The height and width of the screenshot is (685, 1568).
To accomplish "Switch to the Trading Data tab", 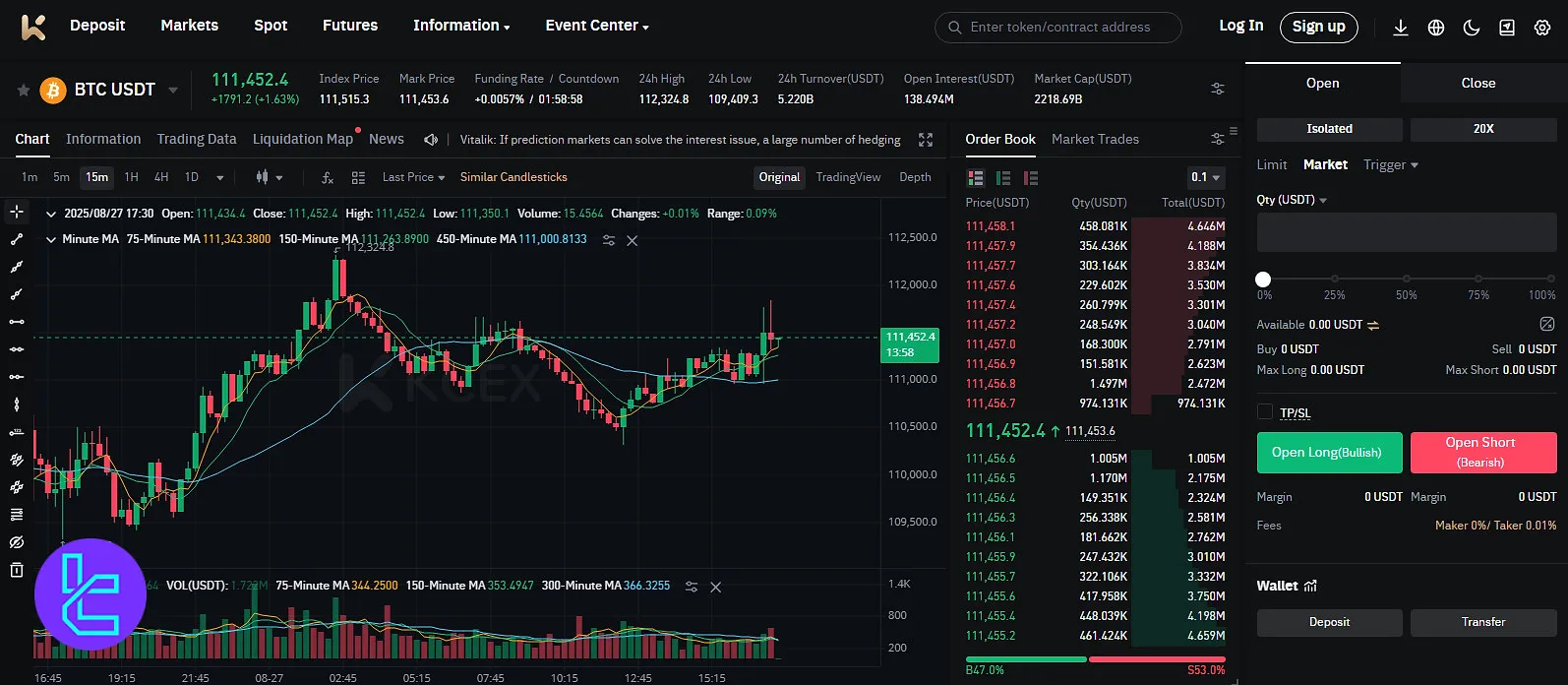I will tap(197, 140).
